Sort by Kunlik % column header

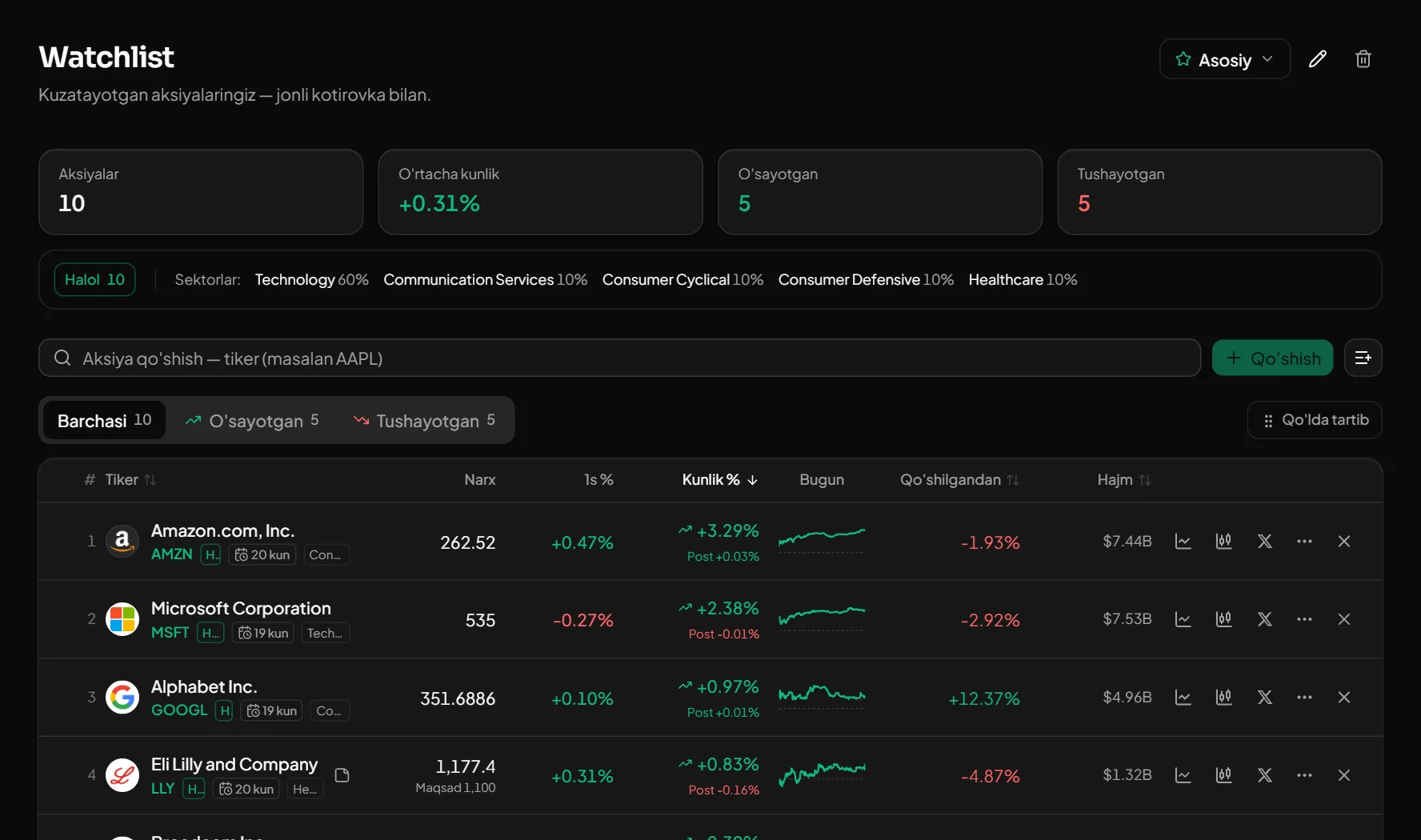point(719,480)
